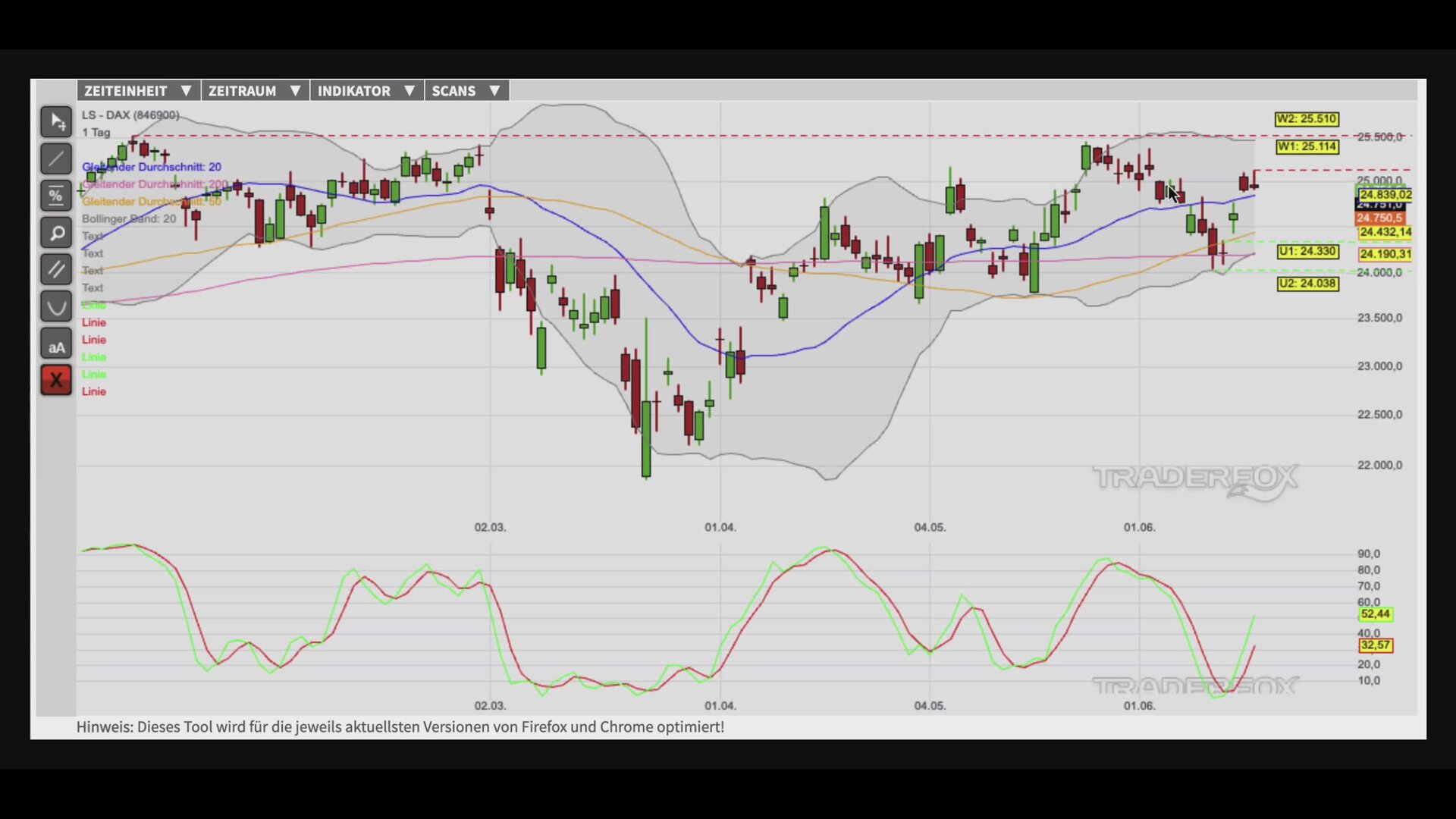This screenshot has width=1456, height=819.
Task: Click the W1: 25.114 level label
Action: [x=1307, y=146]
